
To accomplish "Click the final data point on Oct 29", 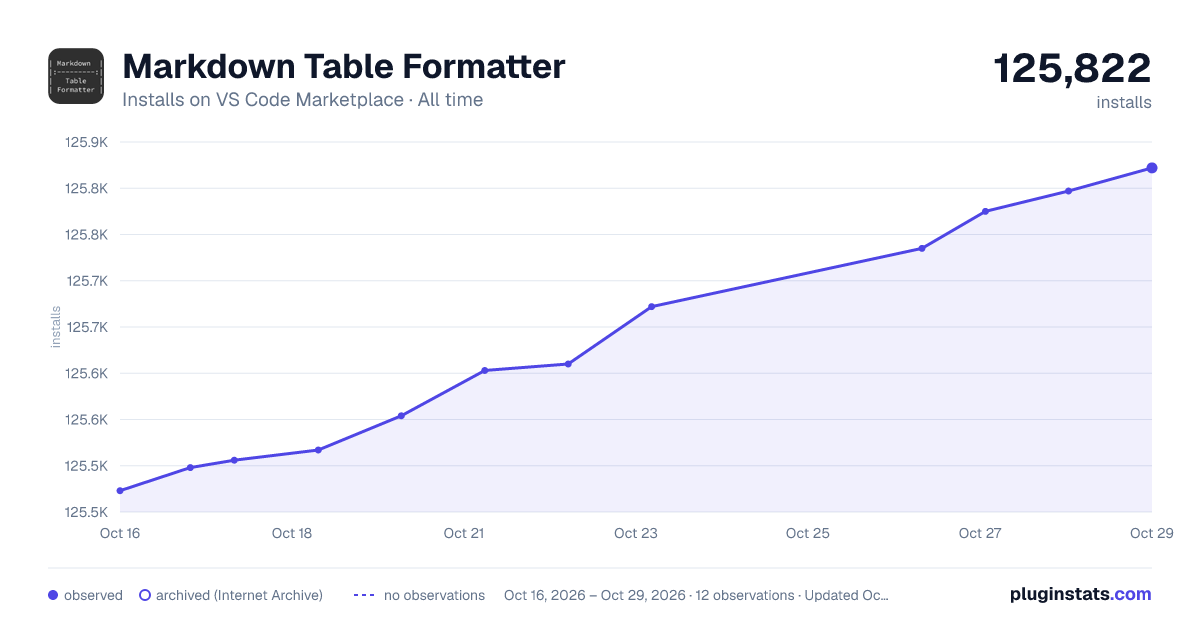I will coord(1152,168).
